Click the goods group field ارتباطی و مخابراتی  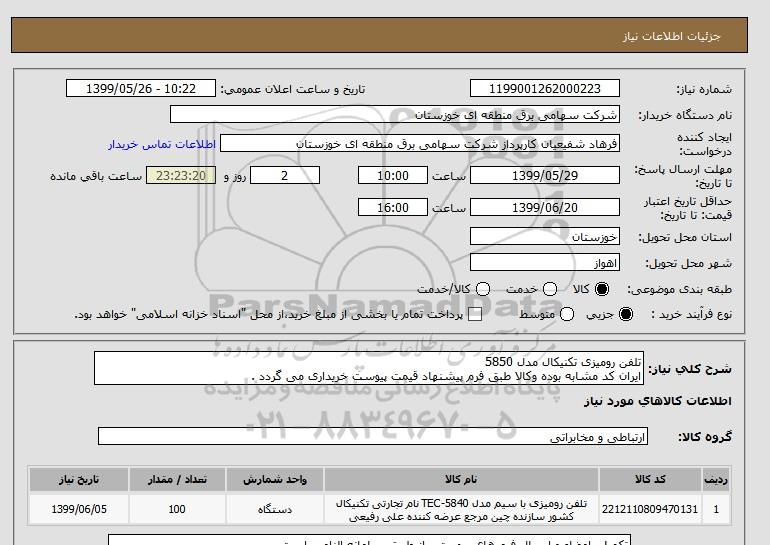coord(373,436)
